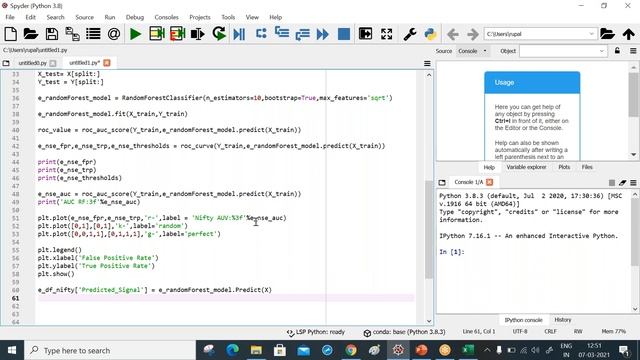Select the IPython console tab
This screenshot has width=640, height=360.
[x=523, y=320]
